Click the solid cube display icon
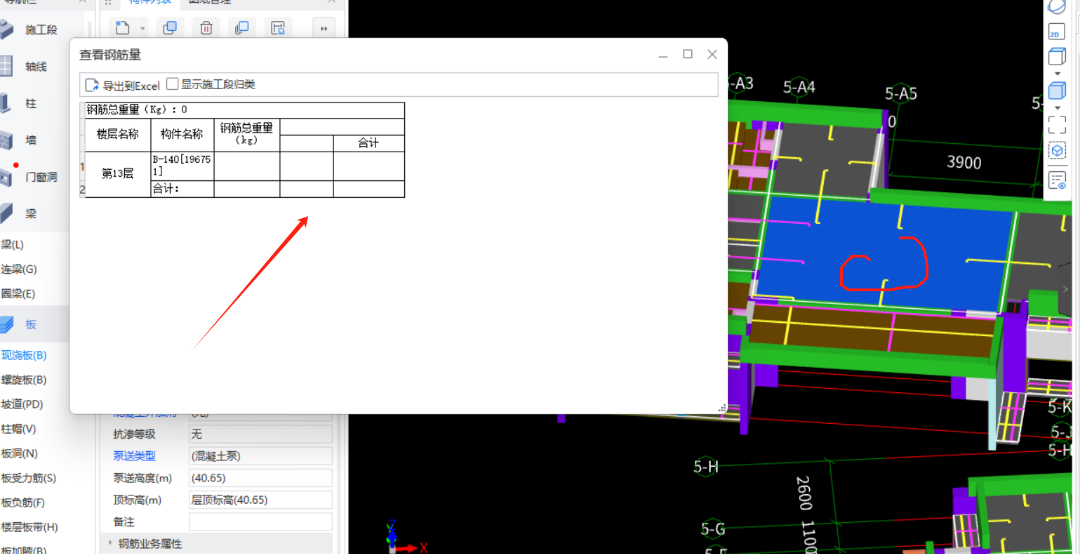The image size is (1080, 554). coord(1056,91)
